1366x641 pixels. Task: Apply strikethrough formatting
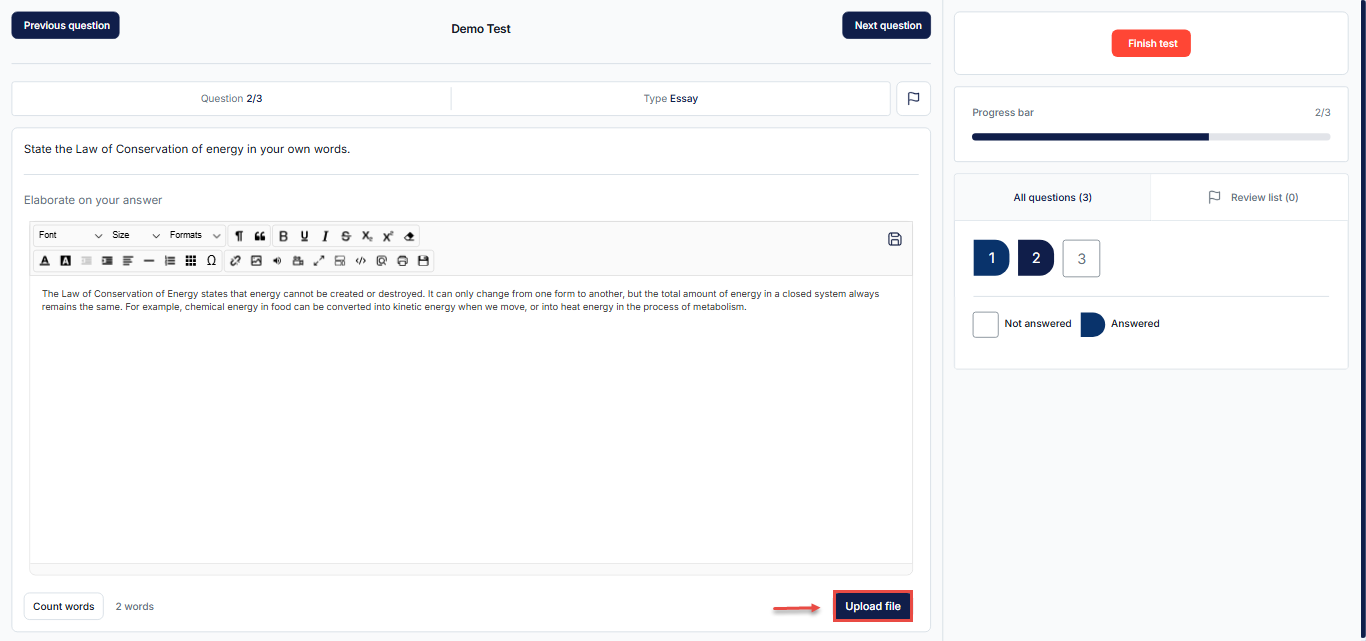(346, 236)
